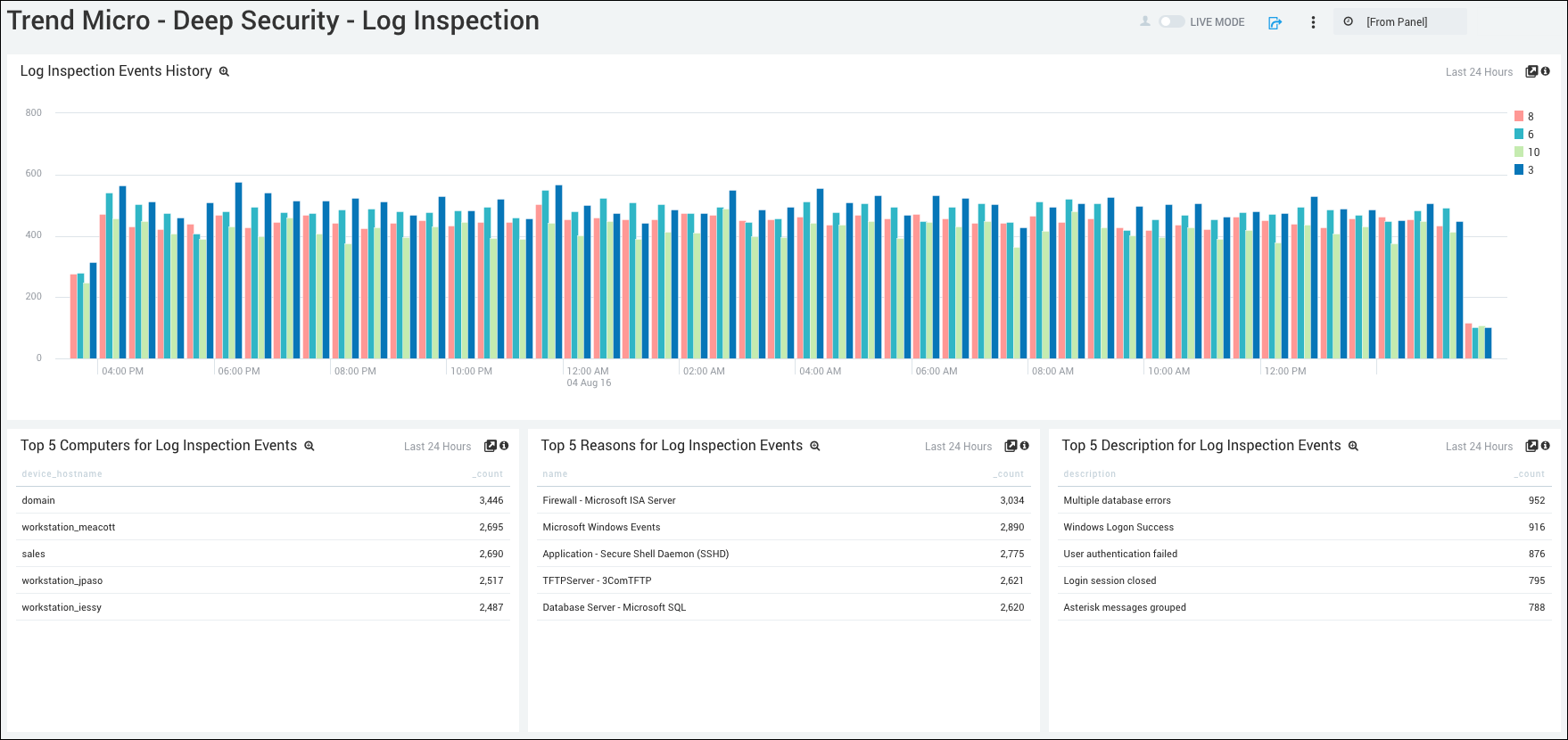
Task: Click info icon on Events History panel
Action: tap(1546, 71)
